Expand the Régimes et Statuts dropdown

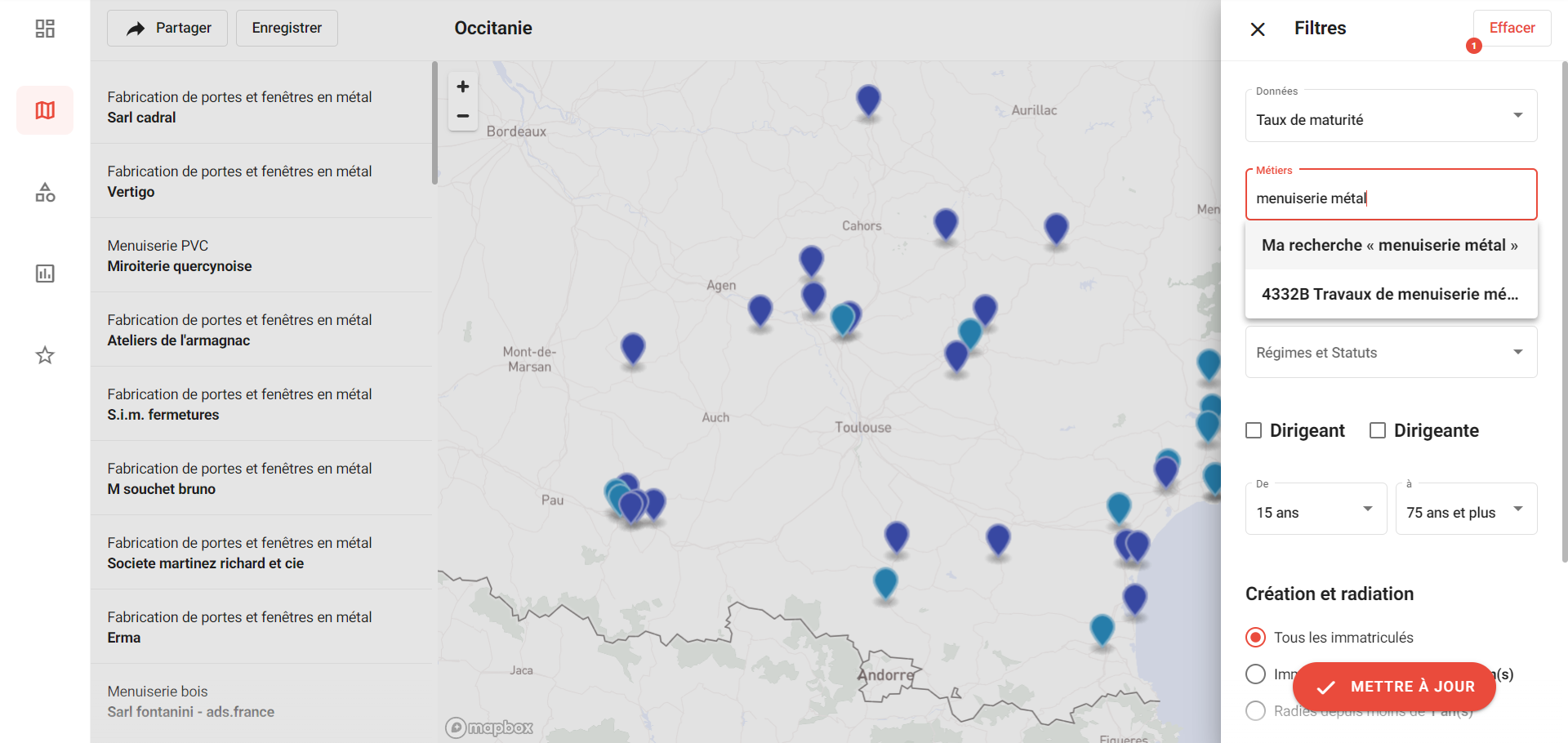pyautogui.click(x=1391, y=352)
